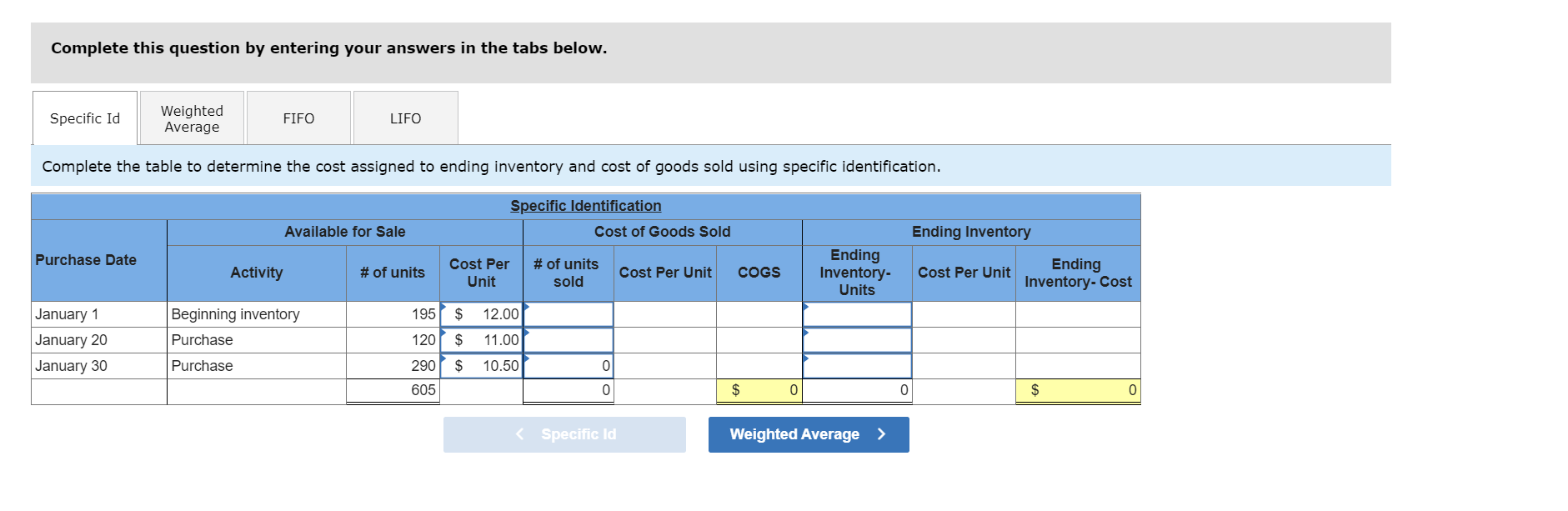The height and width of the screenshot is (511, 1568).
Task: Click the Specific Identification table title
Action: click(x=586, y=206)
